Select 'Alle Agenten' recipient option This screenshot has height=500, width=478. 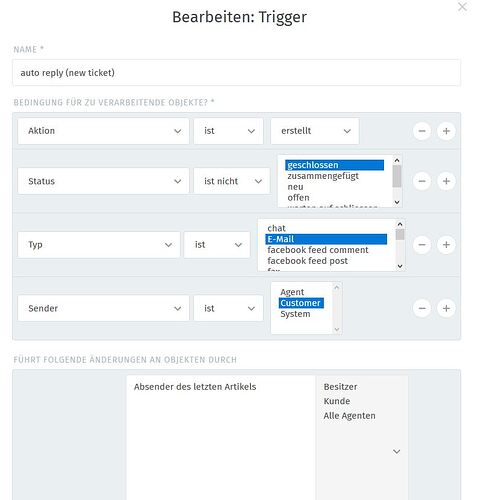point(349,416)
